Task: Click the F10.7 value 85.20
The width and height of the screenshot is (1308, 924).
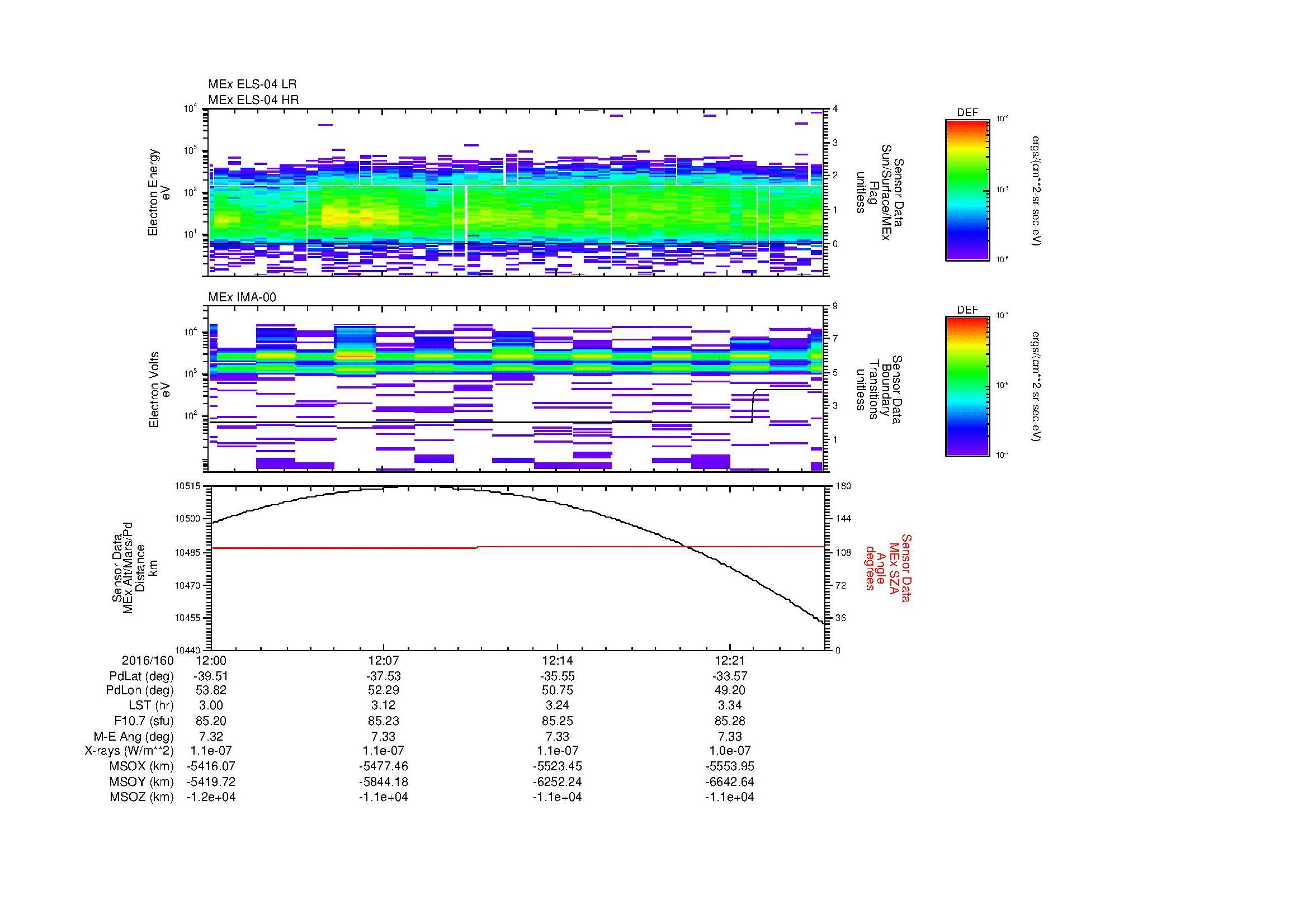Action: pyautogui.click(x=211, y=721)
